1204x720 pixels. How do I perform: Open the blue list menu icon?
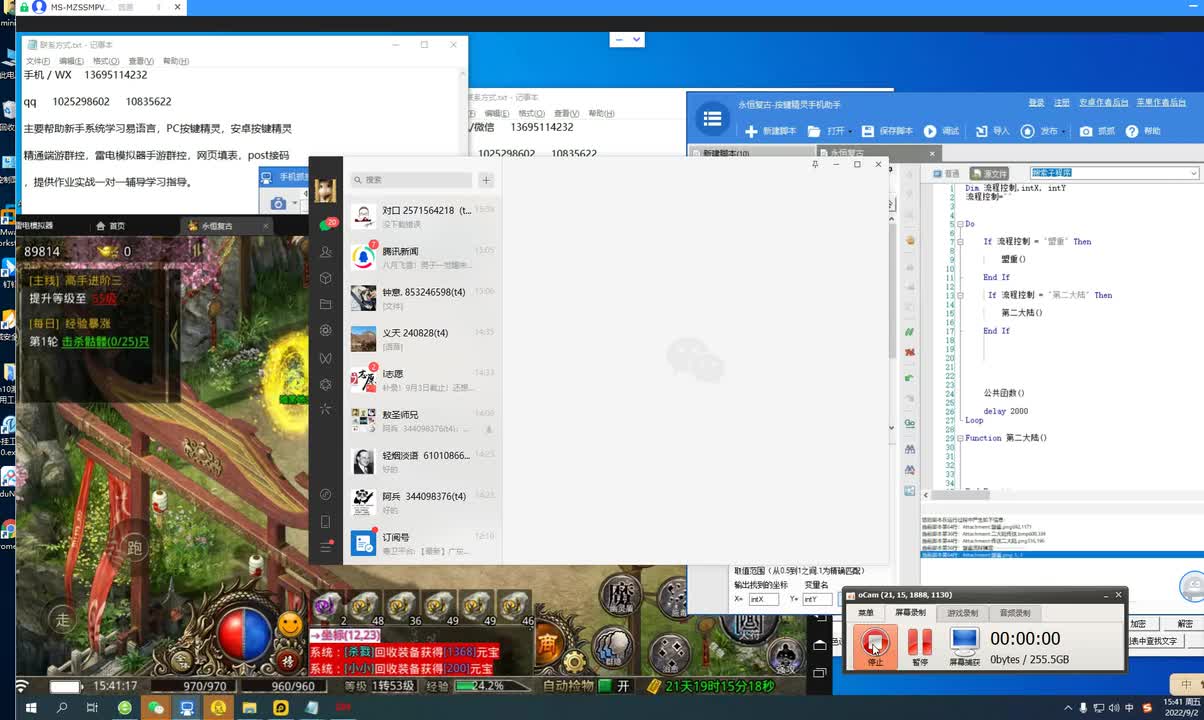coord(712,118)
